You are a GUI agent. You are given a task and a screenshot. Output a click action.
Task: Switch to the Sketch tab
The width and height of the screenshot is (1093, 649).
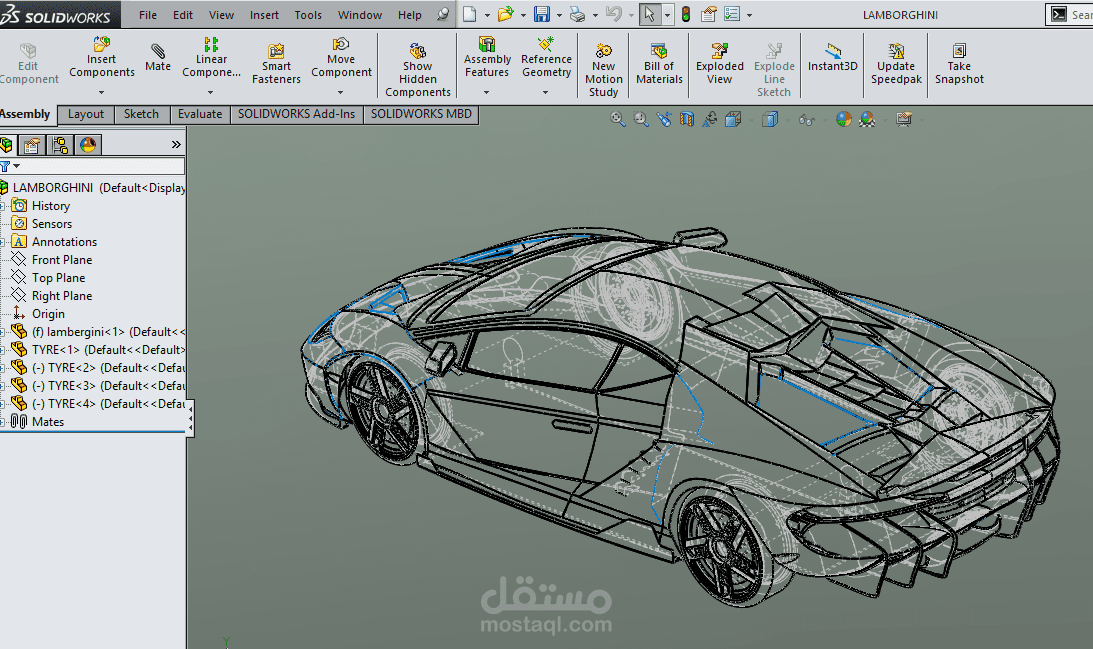point(142,114)
